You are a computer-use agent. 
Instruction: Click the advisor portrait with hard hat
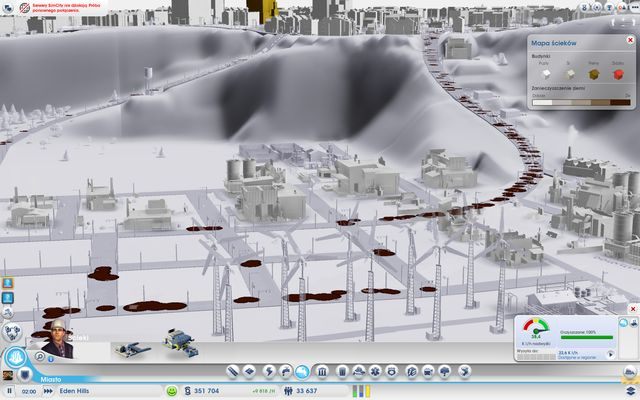(x=58, y=340)
